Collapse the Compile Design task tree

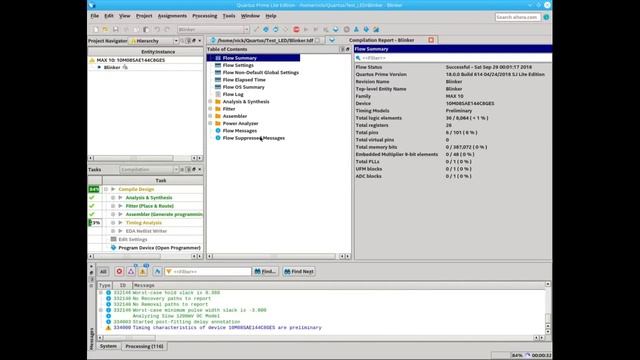click(106, 189)
